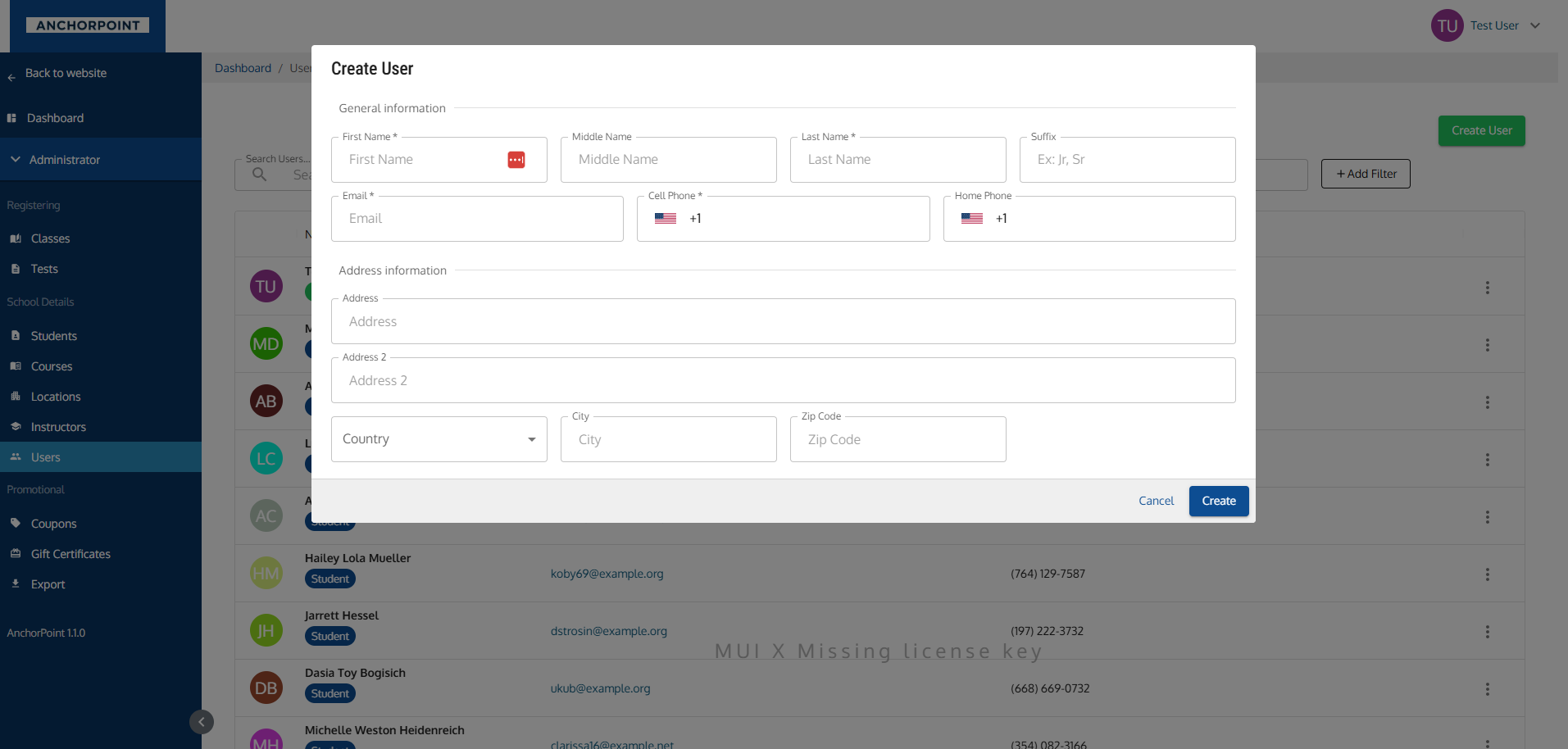
Task: Collapse the Administrator sidebar section
Action: click(16, 160)
